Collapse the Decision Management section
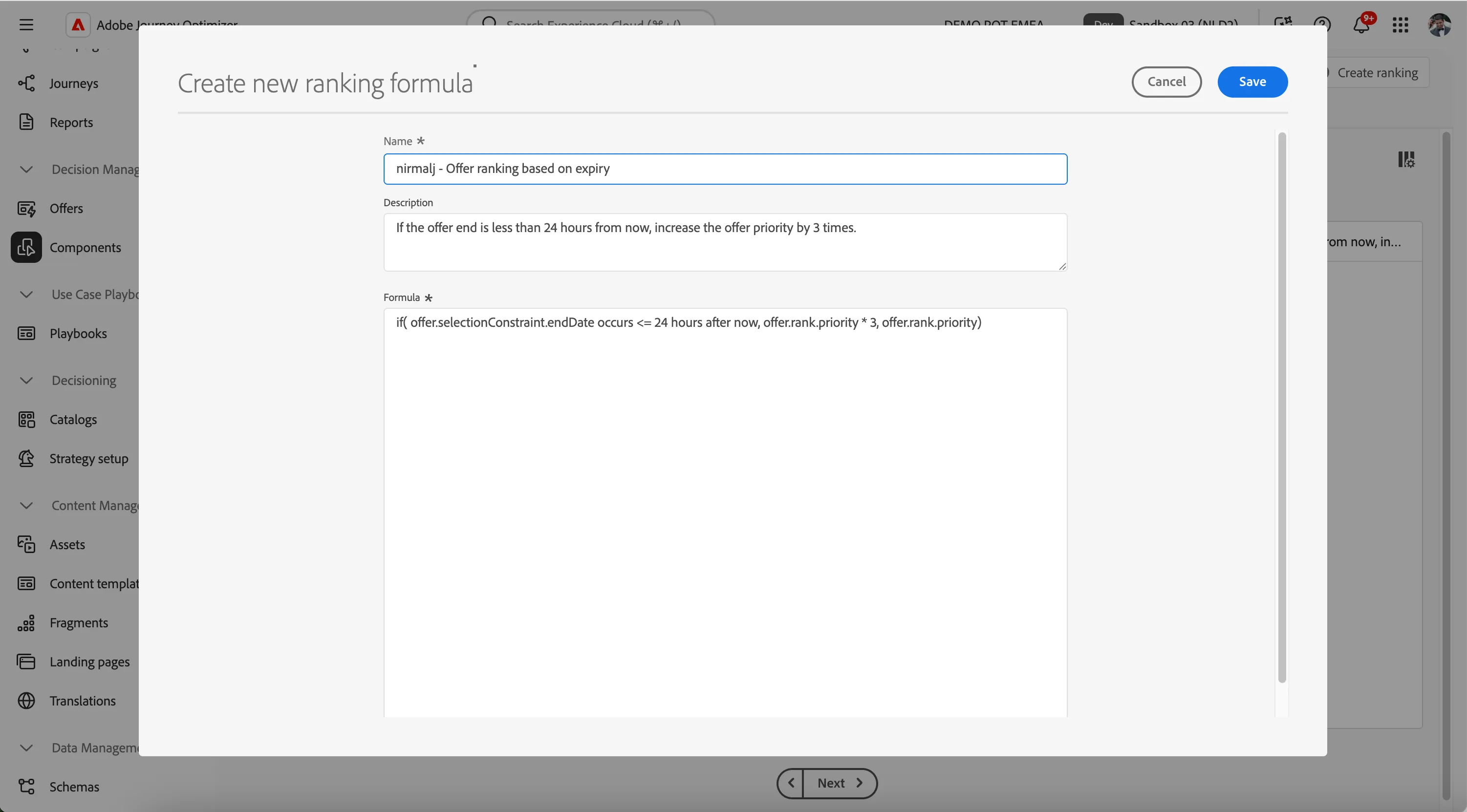This screenshot has width=1467, height=812. [26, 169]
